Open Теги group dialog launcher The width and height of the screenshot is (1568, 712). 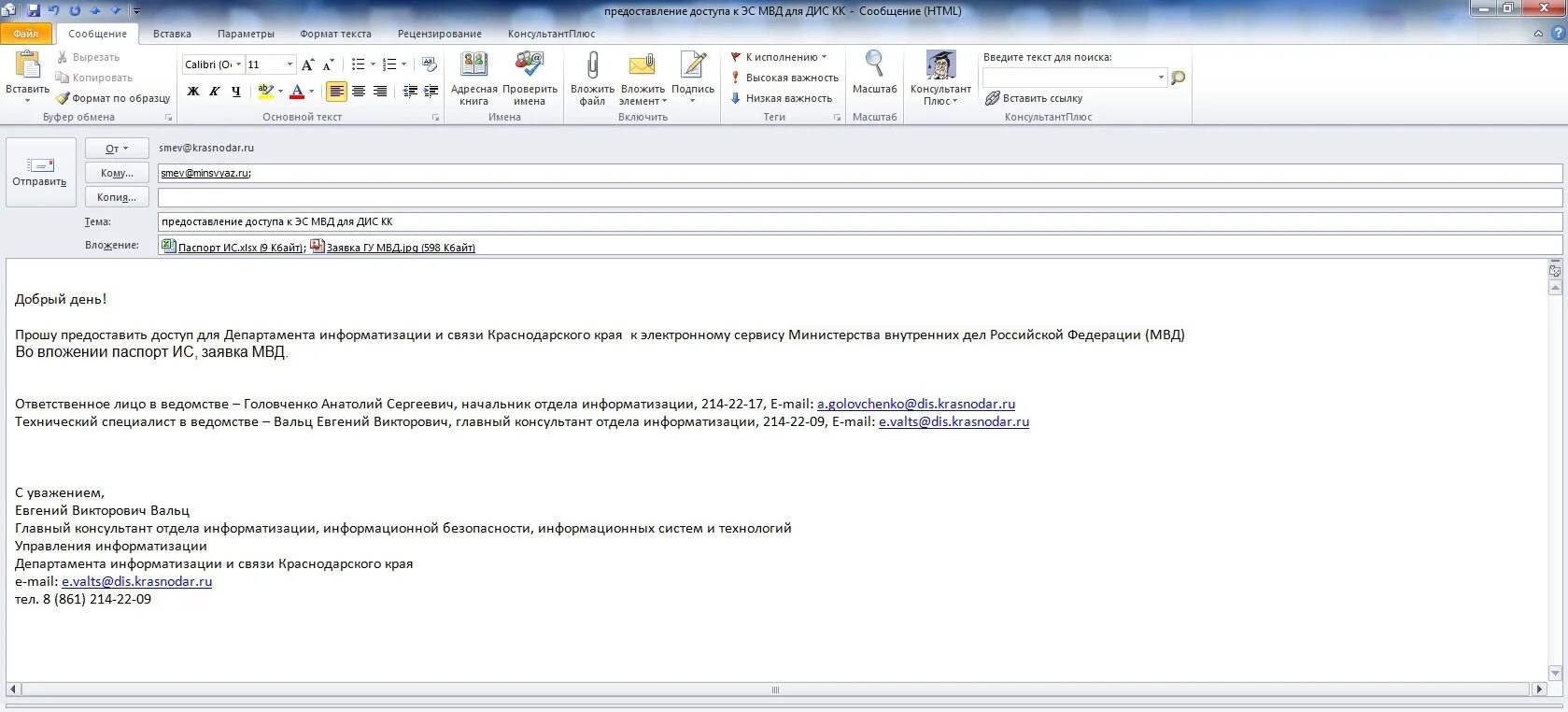[x=837, y=118]
